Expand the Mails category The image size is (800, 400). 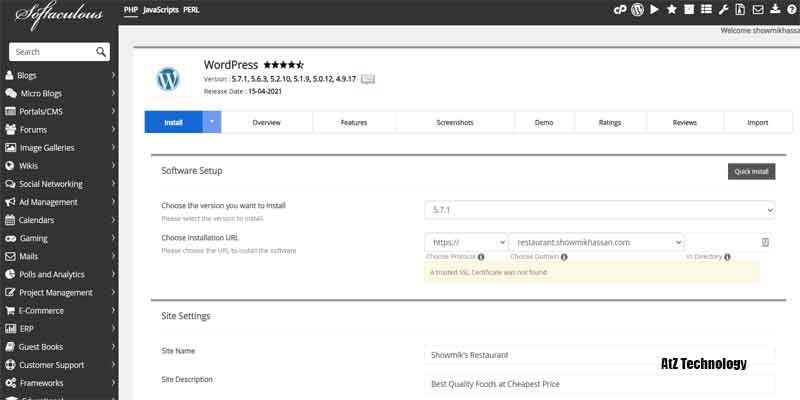(60, 256)
